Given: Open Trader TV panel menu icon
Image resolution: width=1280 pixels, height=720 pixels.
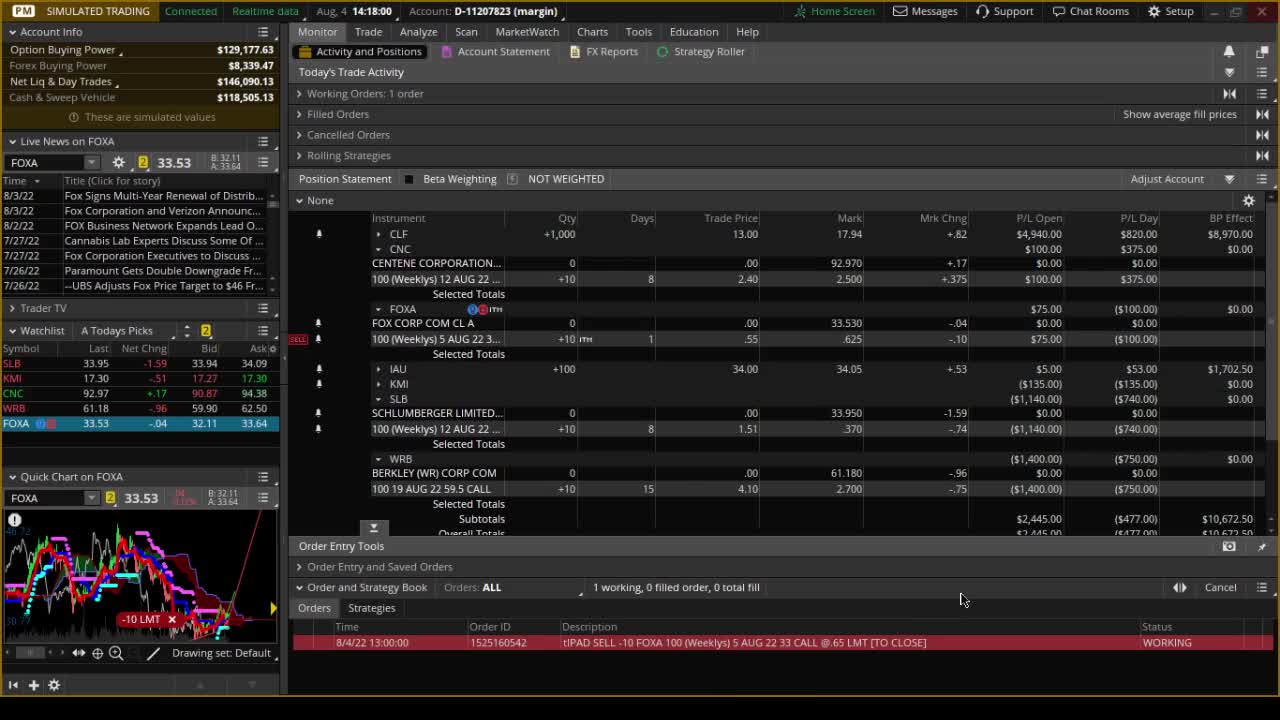Looking at the screenshot, I should coord(263,308).
